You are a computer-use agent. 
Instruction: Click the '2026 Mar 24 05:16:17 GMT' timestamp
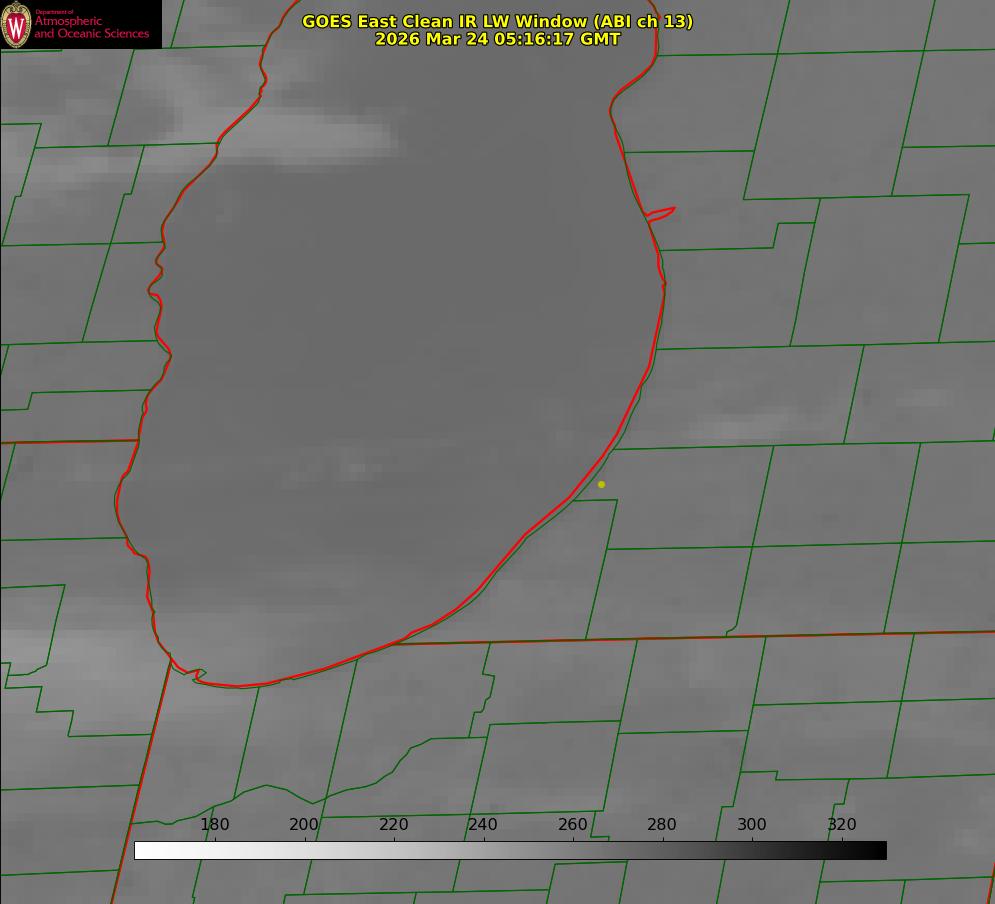pos(498,39)
